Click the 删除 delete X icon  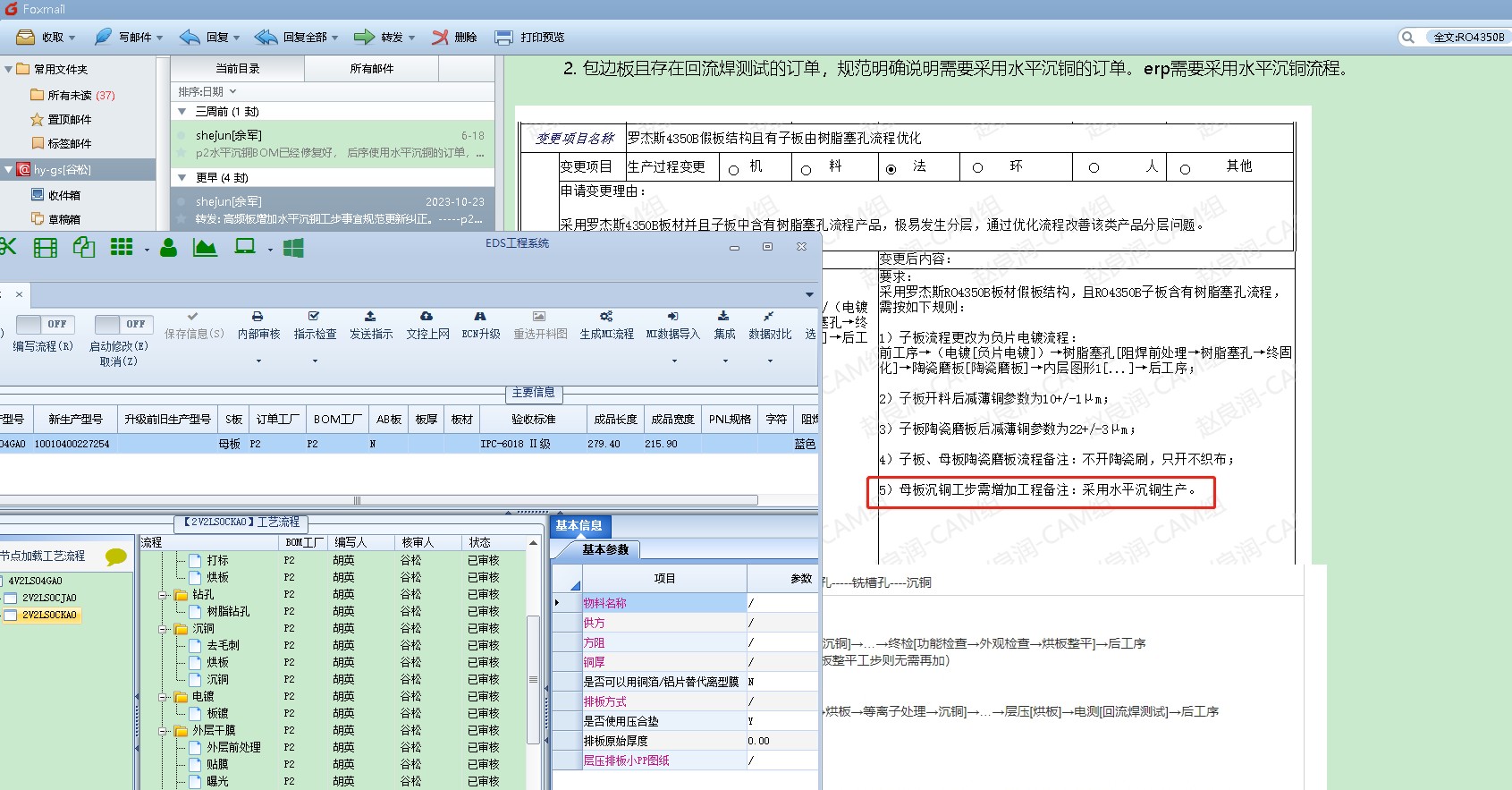coord(440,37)
